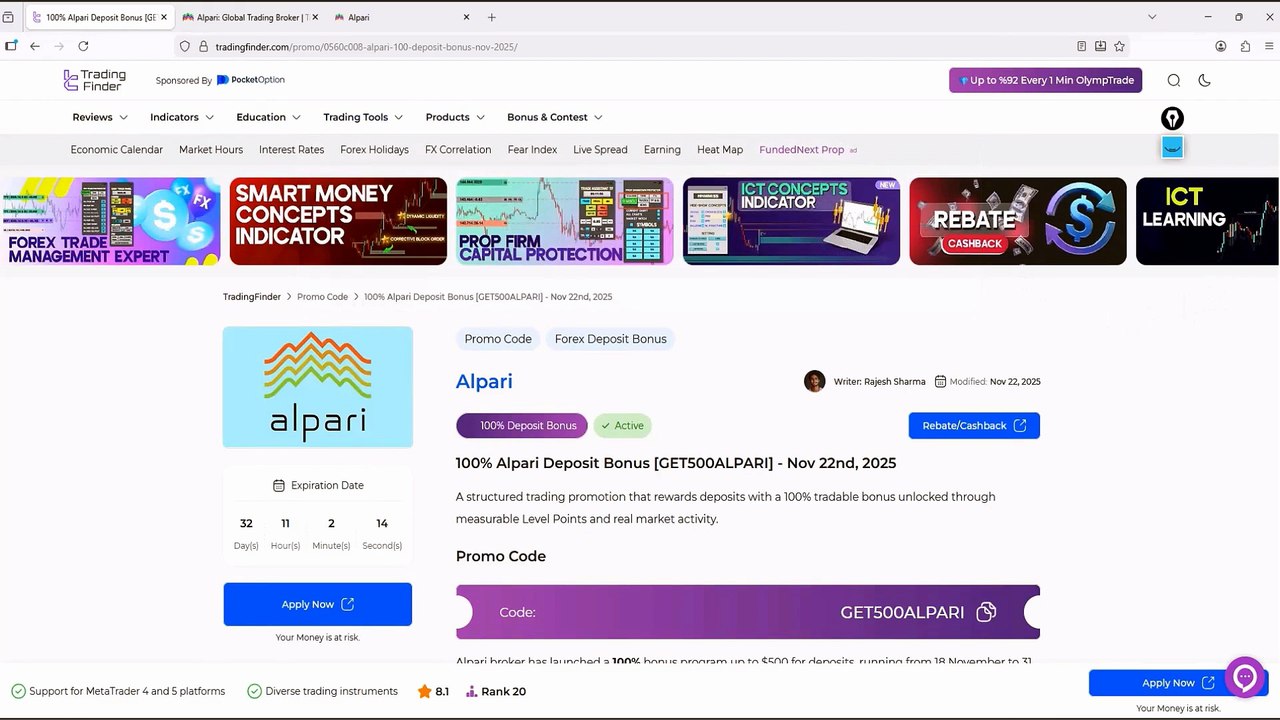Open the purple live chat bubble

point(1245,677)
